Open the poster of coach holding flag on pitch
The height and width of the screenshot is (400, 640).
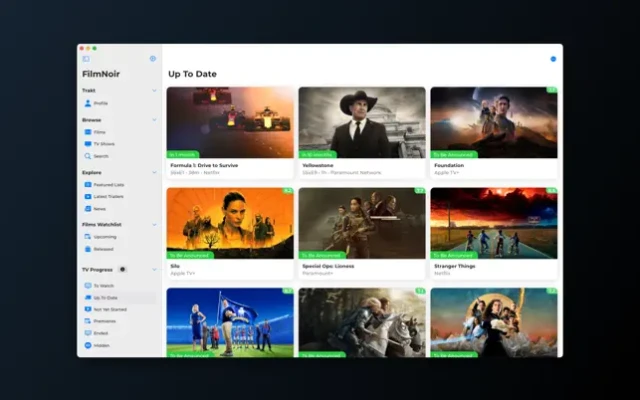(230, 322)
